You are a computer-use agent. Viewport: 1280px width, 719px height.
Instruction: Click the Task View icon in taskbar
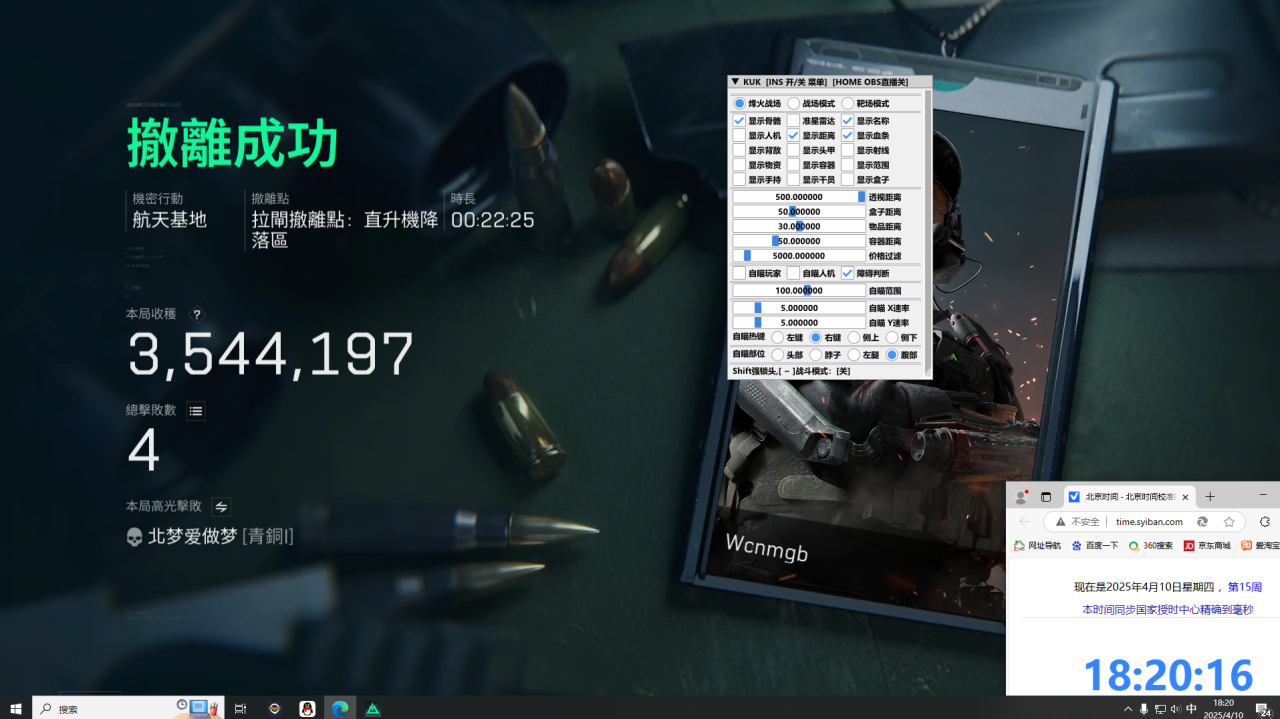click(x=240, y=708)
